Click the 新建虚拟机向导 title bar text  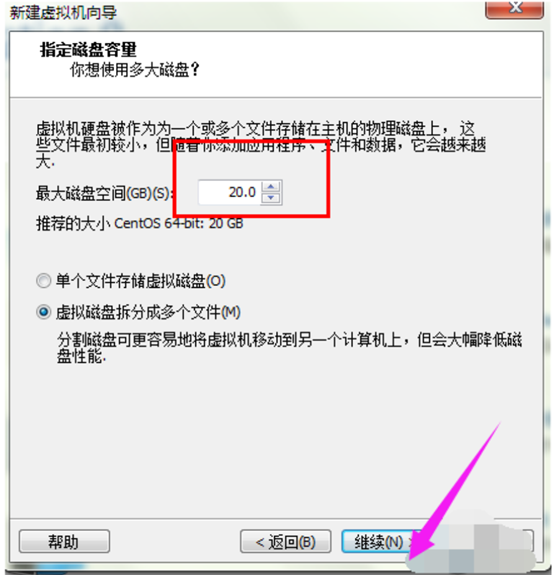coord(63,12)
